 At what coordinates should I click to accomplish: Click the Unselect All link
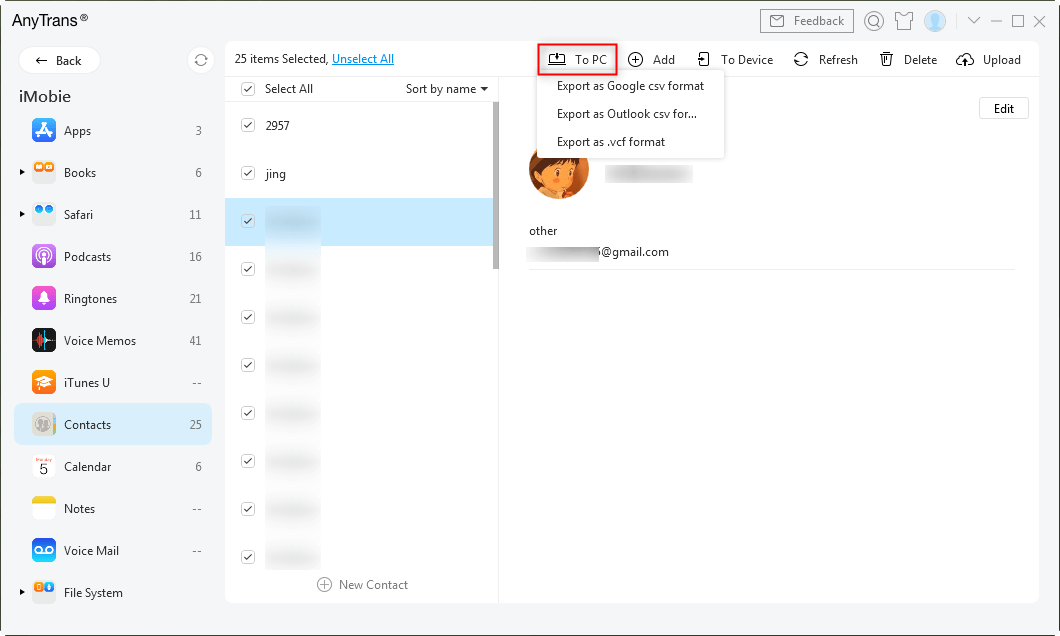pos(363,59)
